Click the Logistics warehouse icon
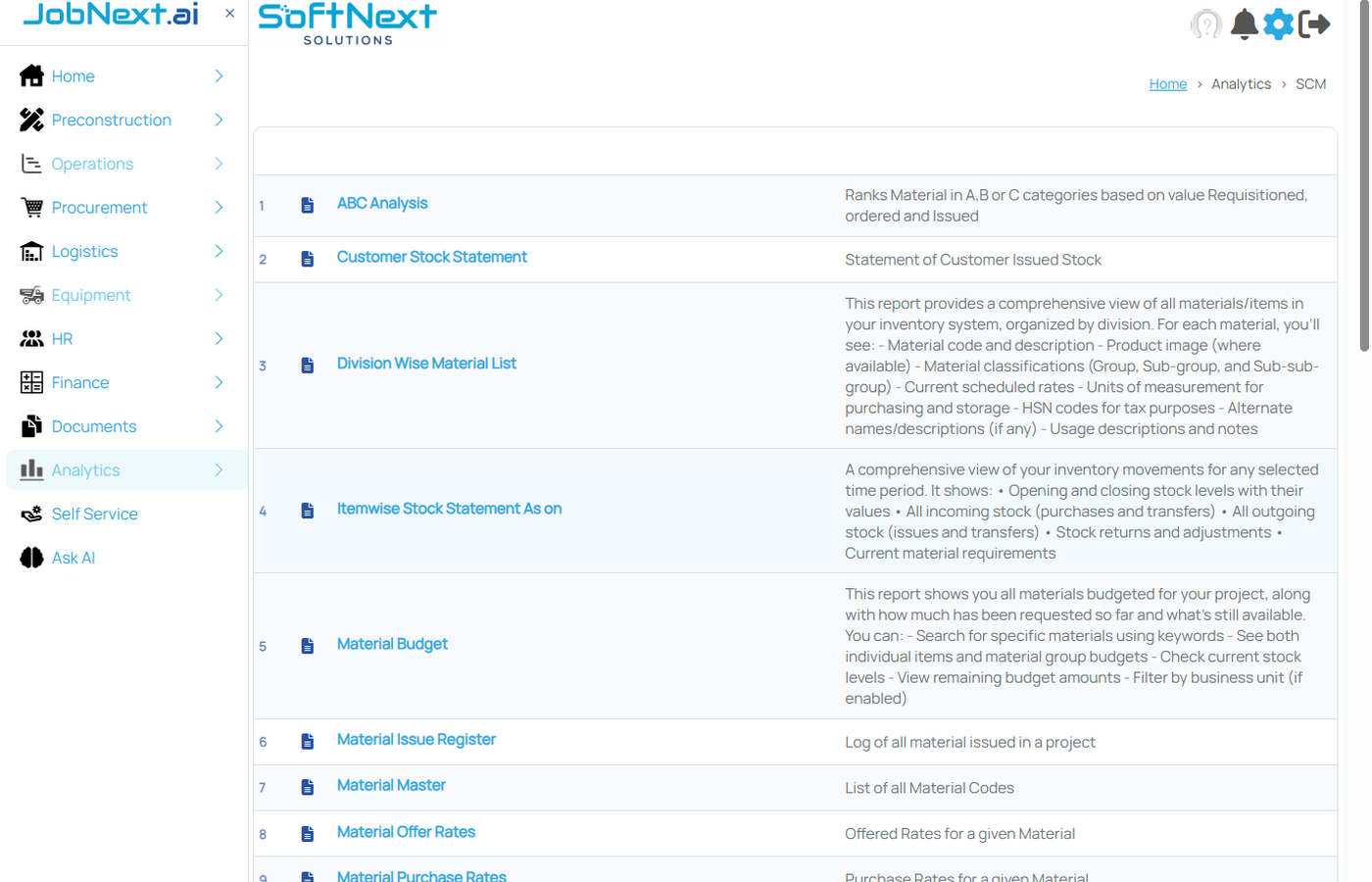Viewport: 1372px width, 882px height. coord(30,252)
